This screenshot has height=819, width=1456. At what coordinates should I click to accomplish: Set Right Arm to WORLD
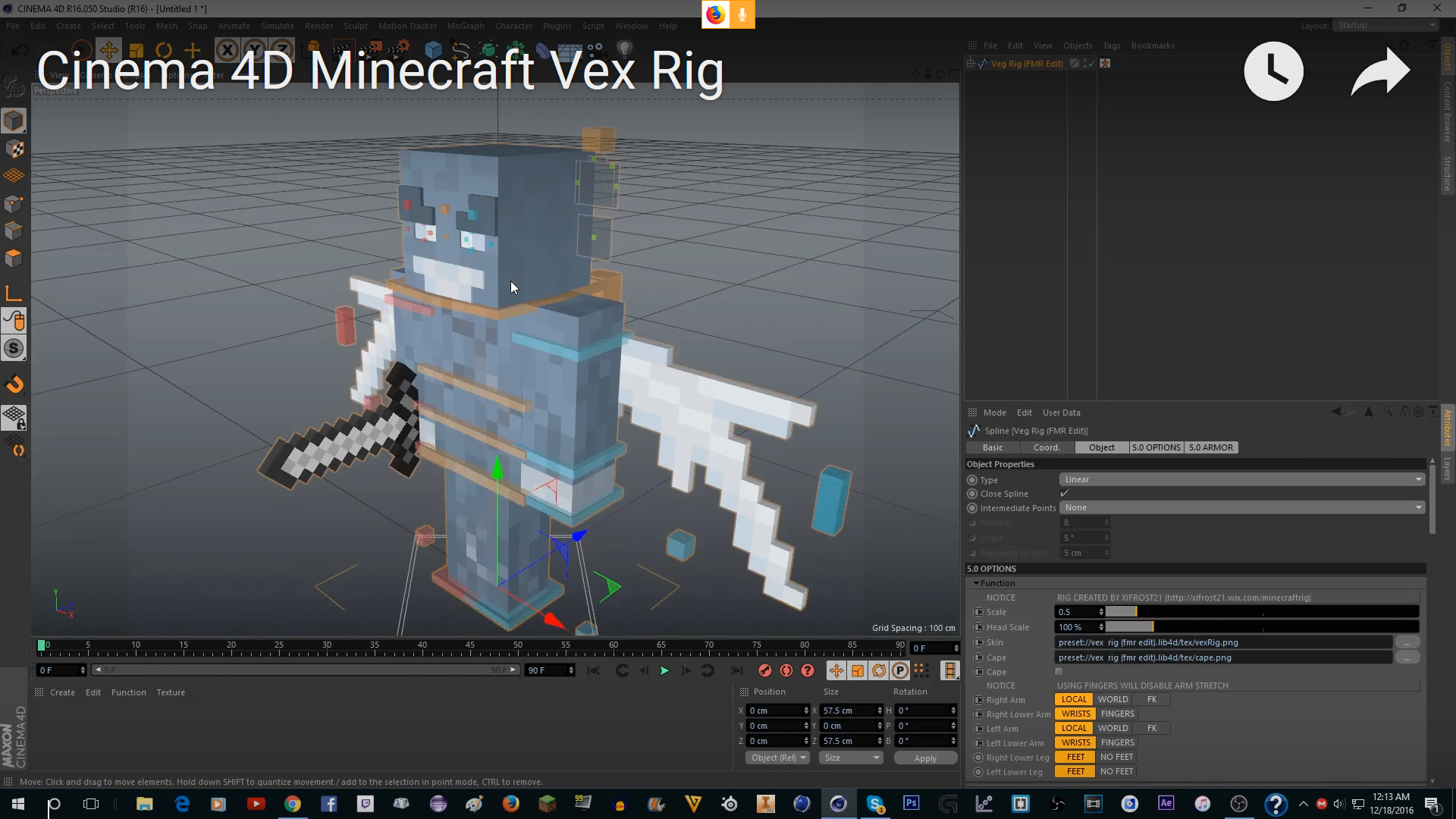pyautogui.click(x=1112, y=699)
